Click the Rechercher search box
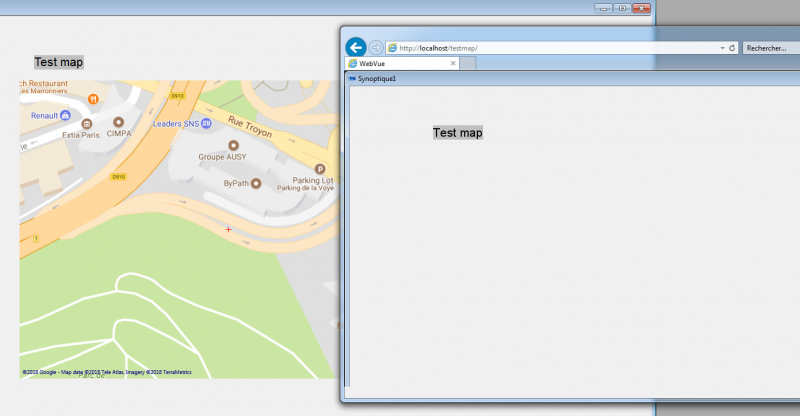The width and height of the screenshot is (800, 416). (771, 48)
